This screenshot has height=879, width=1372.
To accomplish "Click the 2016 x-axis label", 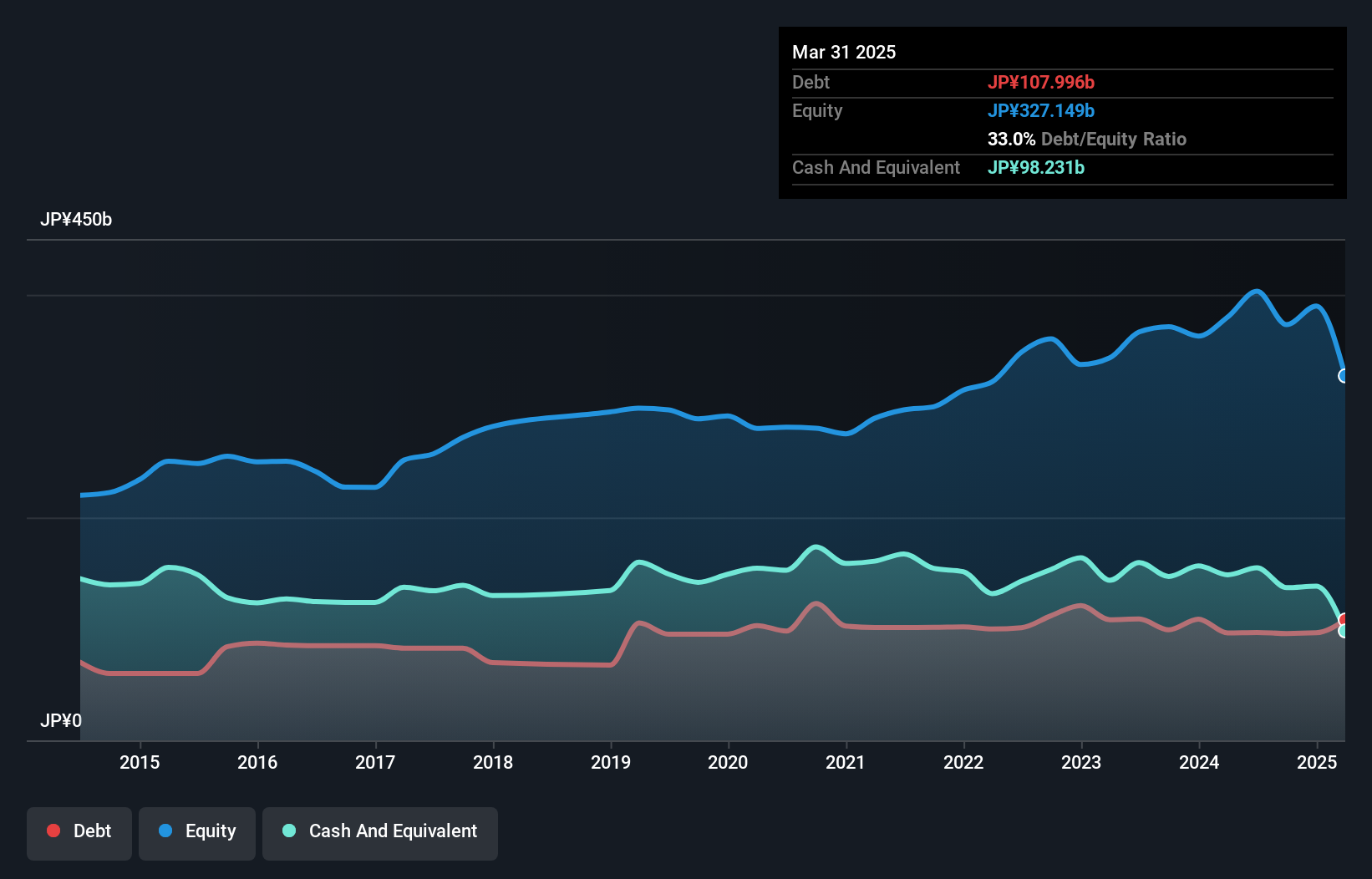I will click(x=257, y=762).
